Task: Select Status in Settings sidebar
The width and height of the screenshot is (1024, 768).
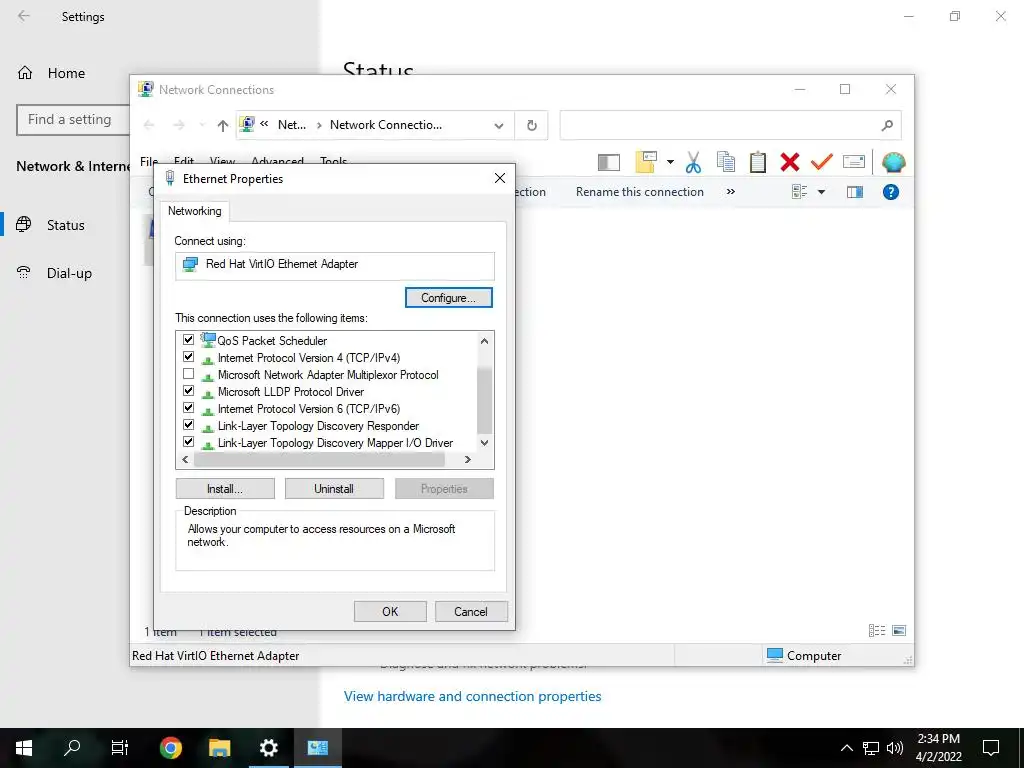Action: pyautogui.click(x=65, y=225)
